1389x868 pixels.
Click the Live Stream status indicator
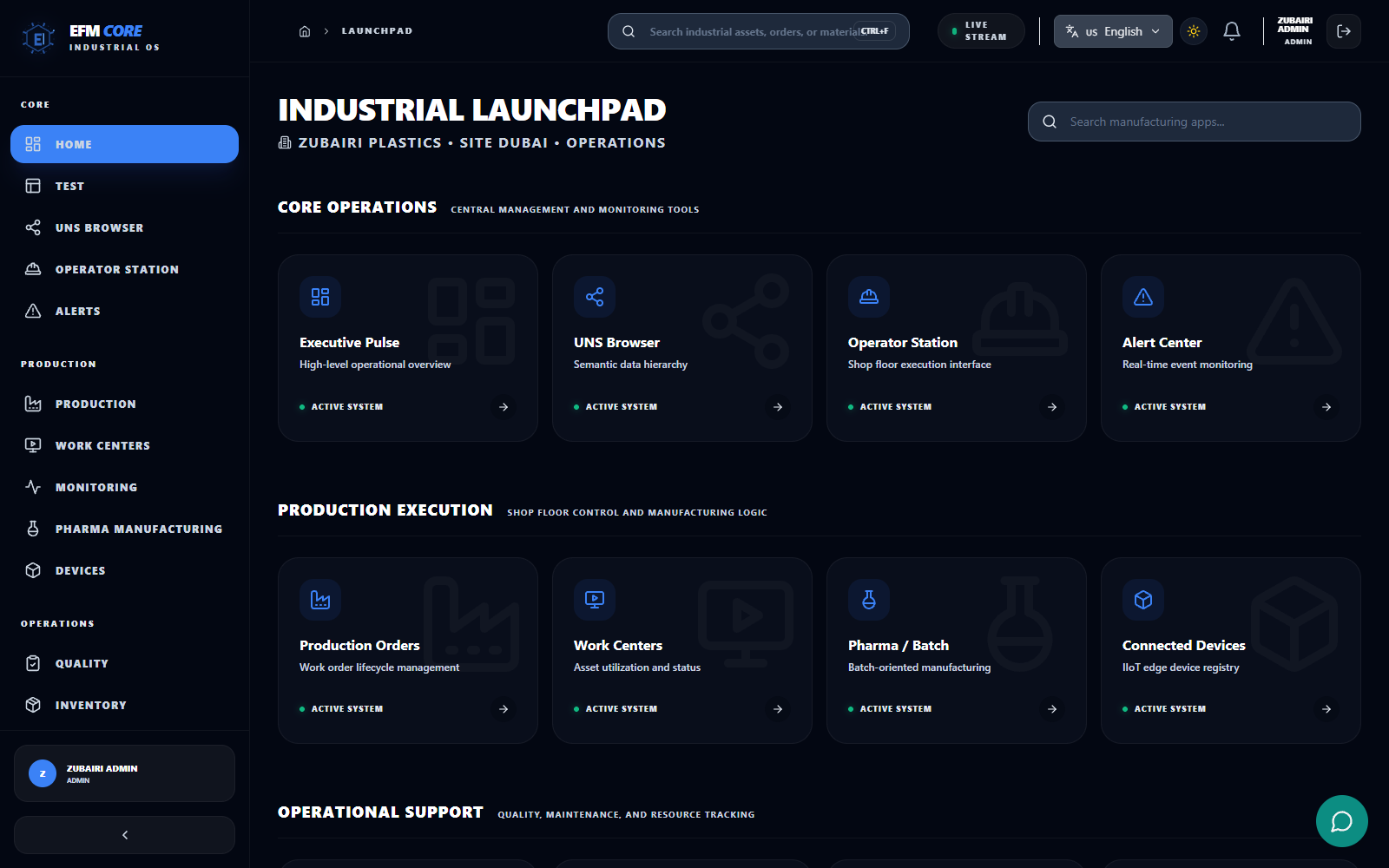981,31
